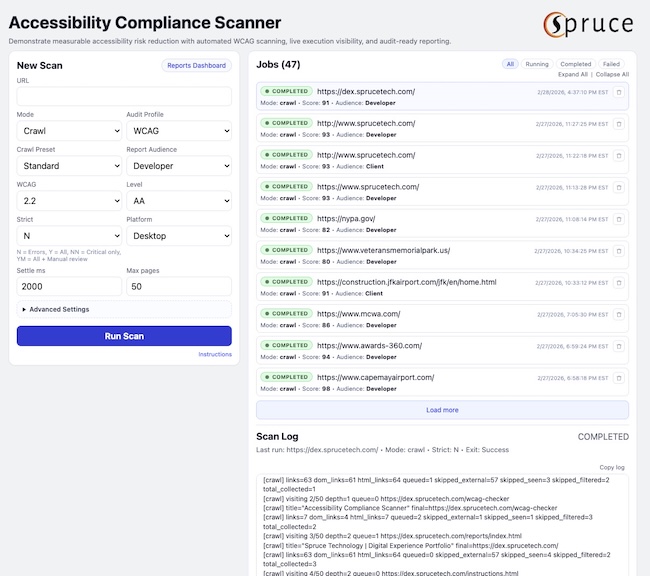Image resolution: width=650 pixels, height=576 pixels.
Task: Select the https://www.mcwa.com/ job URL
Action: [359, 314]
